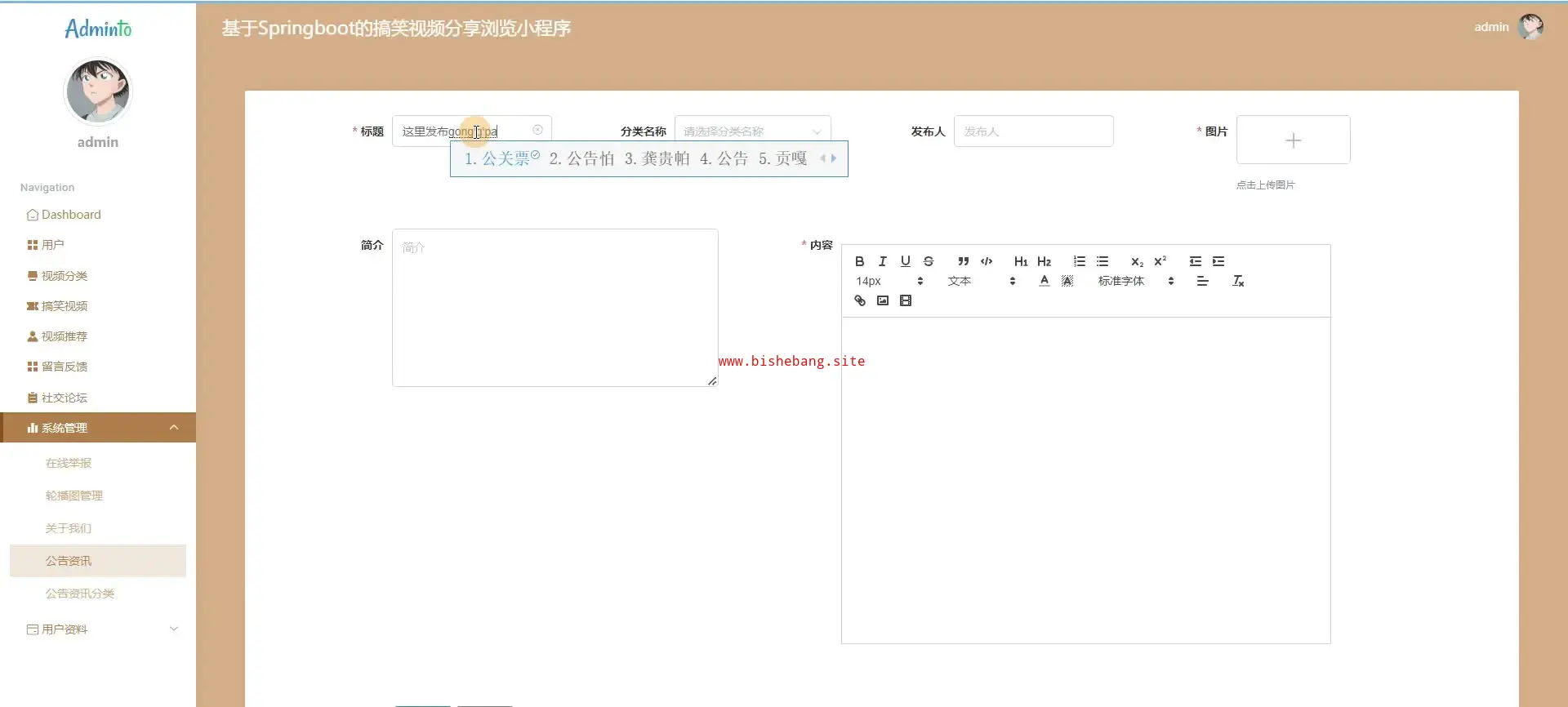Collapse the 系统管理 menu section
The height and width of the screenshot is (707, 1568).
98,428
